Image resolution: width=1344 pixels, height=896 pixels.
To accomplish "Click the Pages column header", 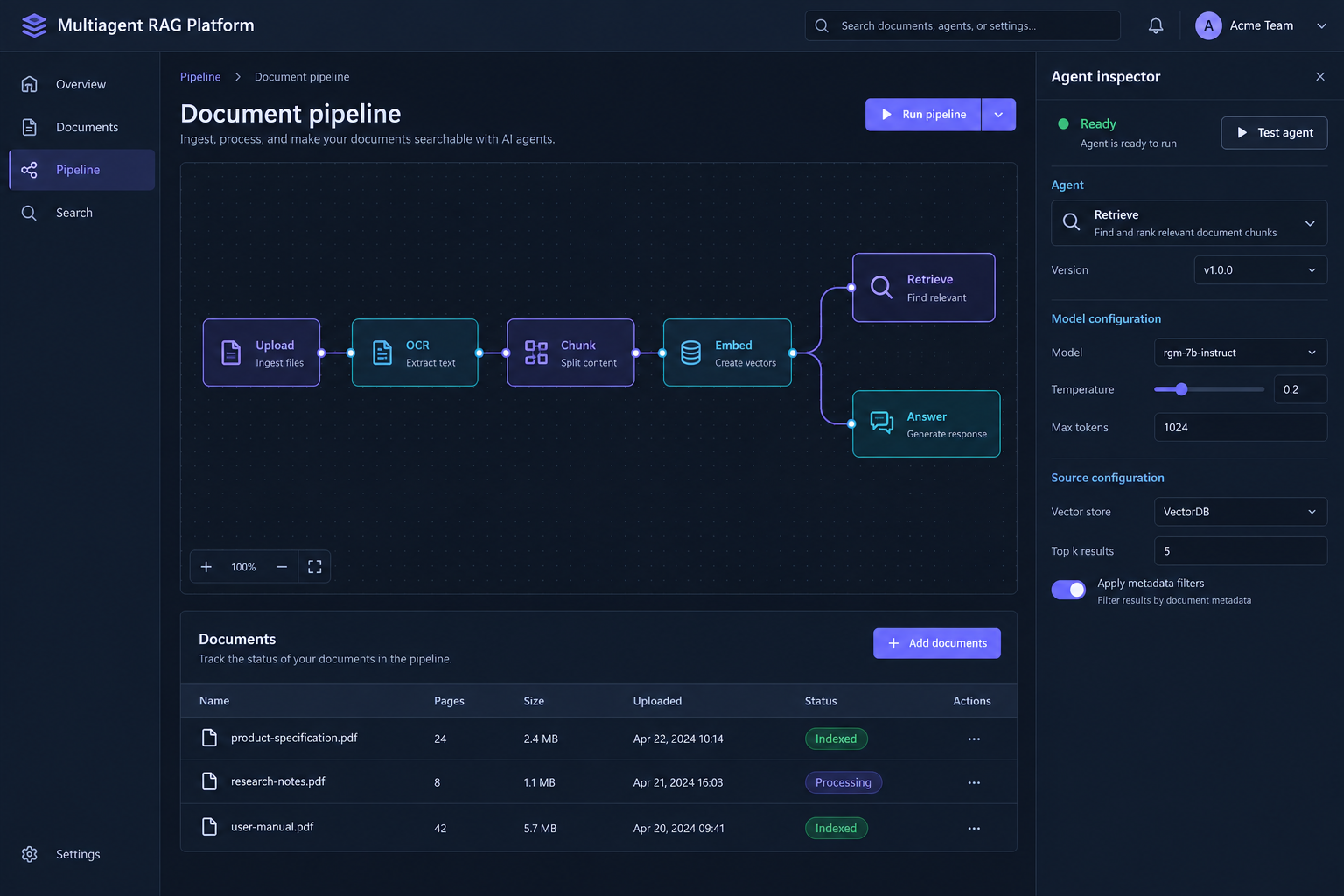I will point(449,701).
